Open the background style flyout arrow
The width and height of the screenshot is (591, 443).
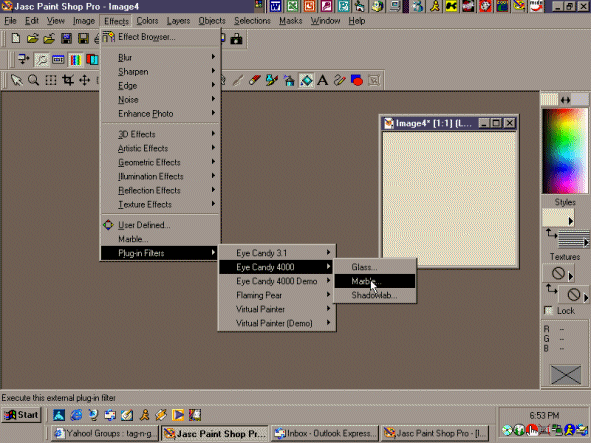coord(586,242)
